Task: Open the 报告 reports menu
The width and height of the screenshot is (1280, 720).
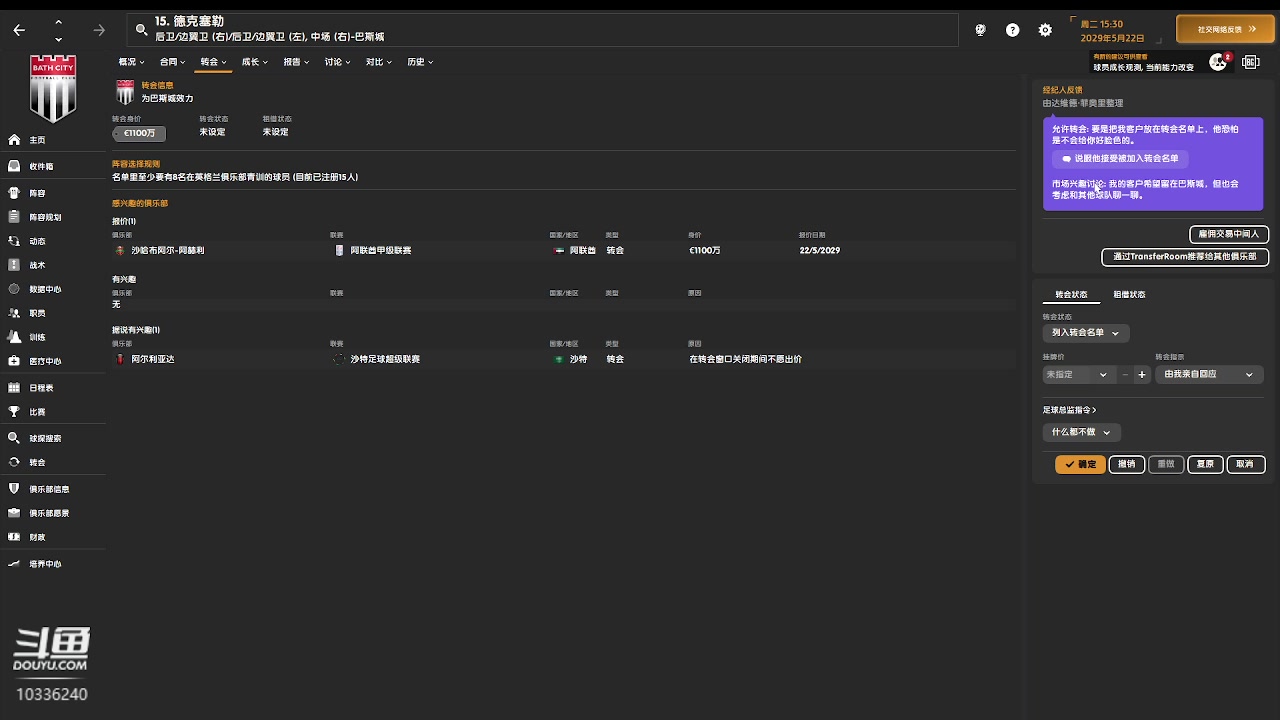Action: coord(296,62)
